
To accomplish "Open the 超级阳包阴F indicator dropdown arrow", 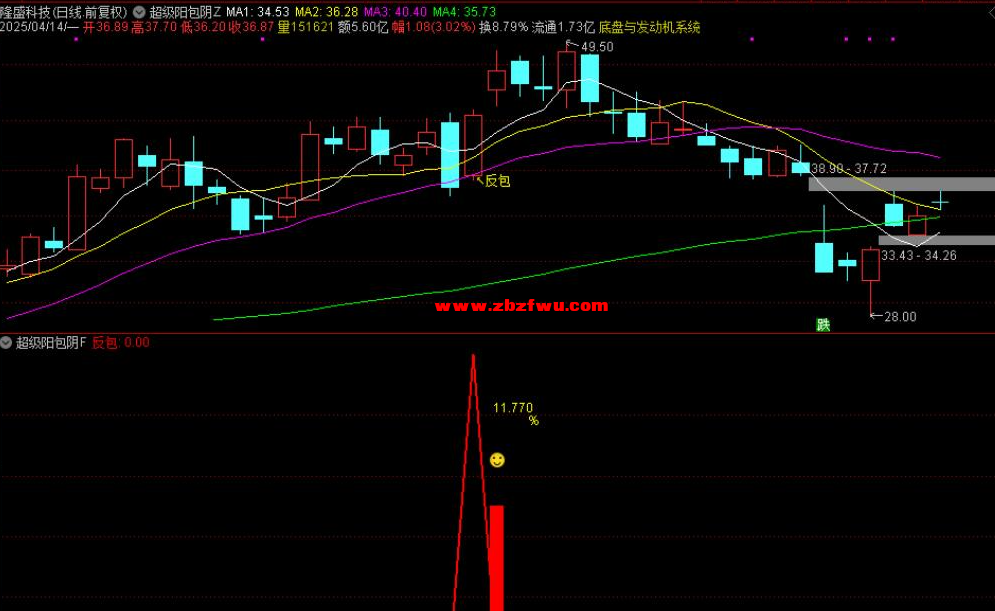I will tap(6, 343).
